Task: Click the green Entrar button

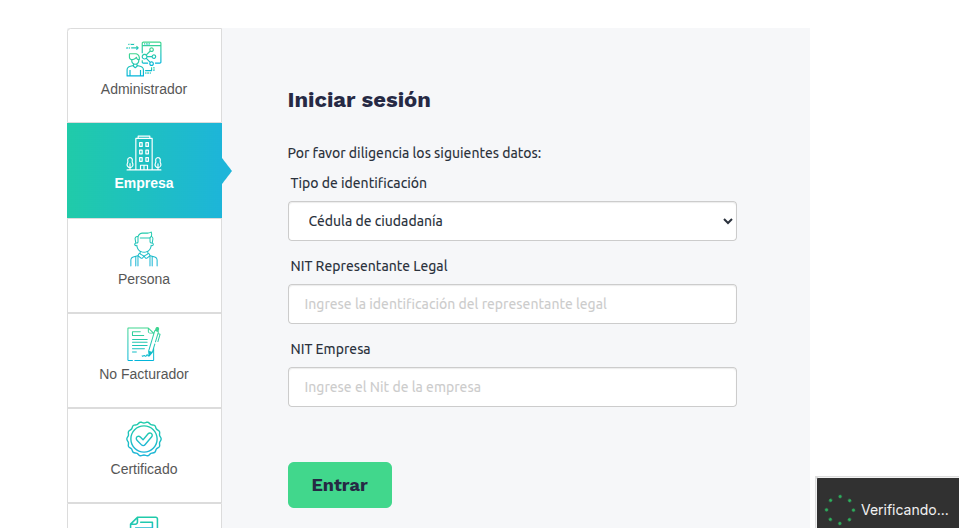Action: click(x=339, y=485)
